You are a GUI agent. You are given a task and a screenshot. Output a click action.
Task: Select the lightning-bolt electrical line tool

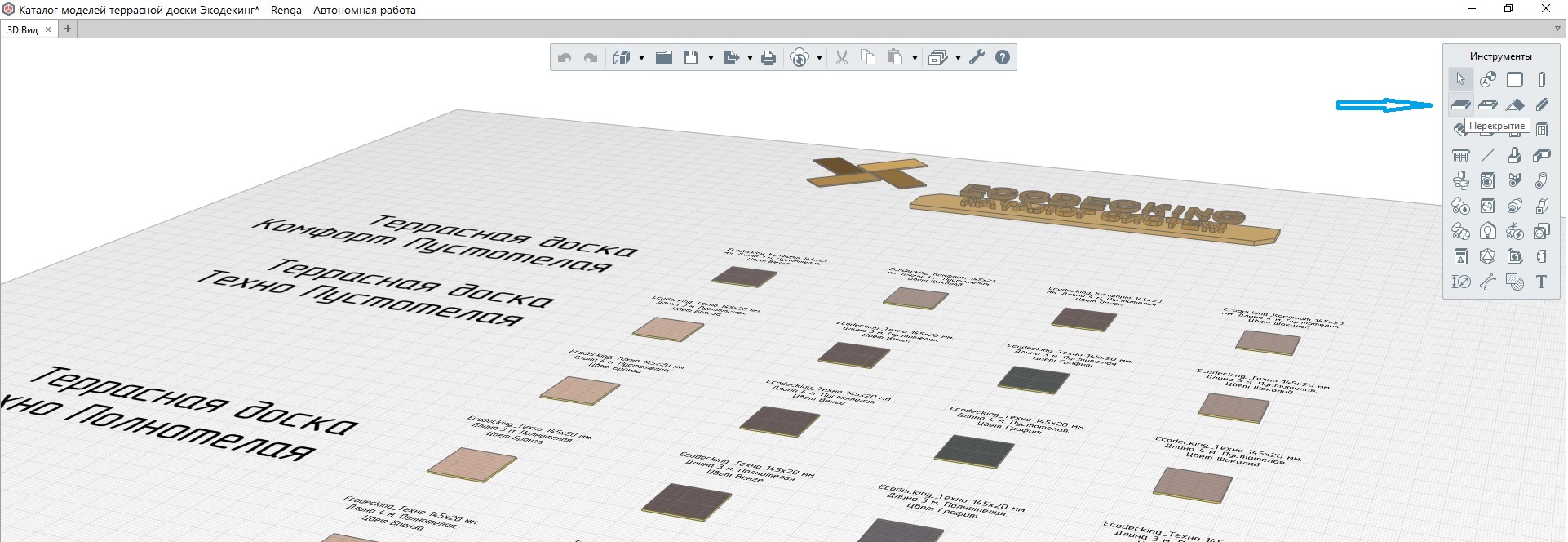click(x=1515, y=231)
